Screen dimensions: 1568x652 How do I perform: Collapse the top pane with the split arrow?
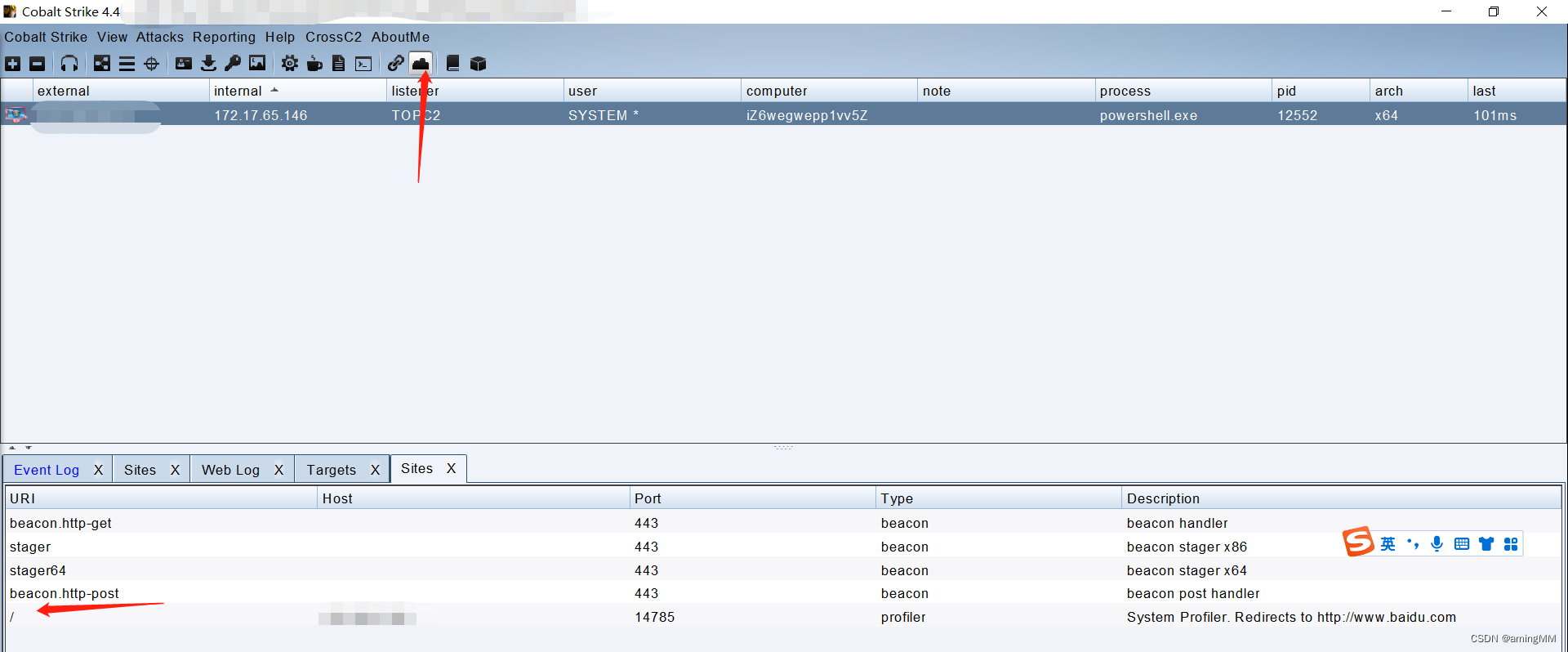coord(11,448)
